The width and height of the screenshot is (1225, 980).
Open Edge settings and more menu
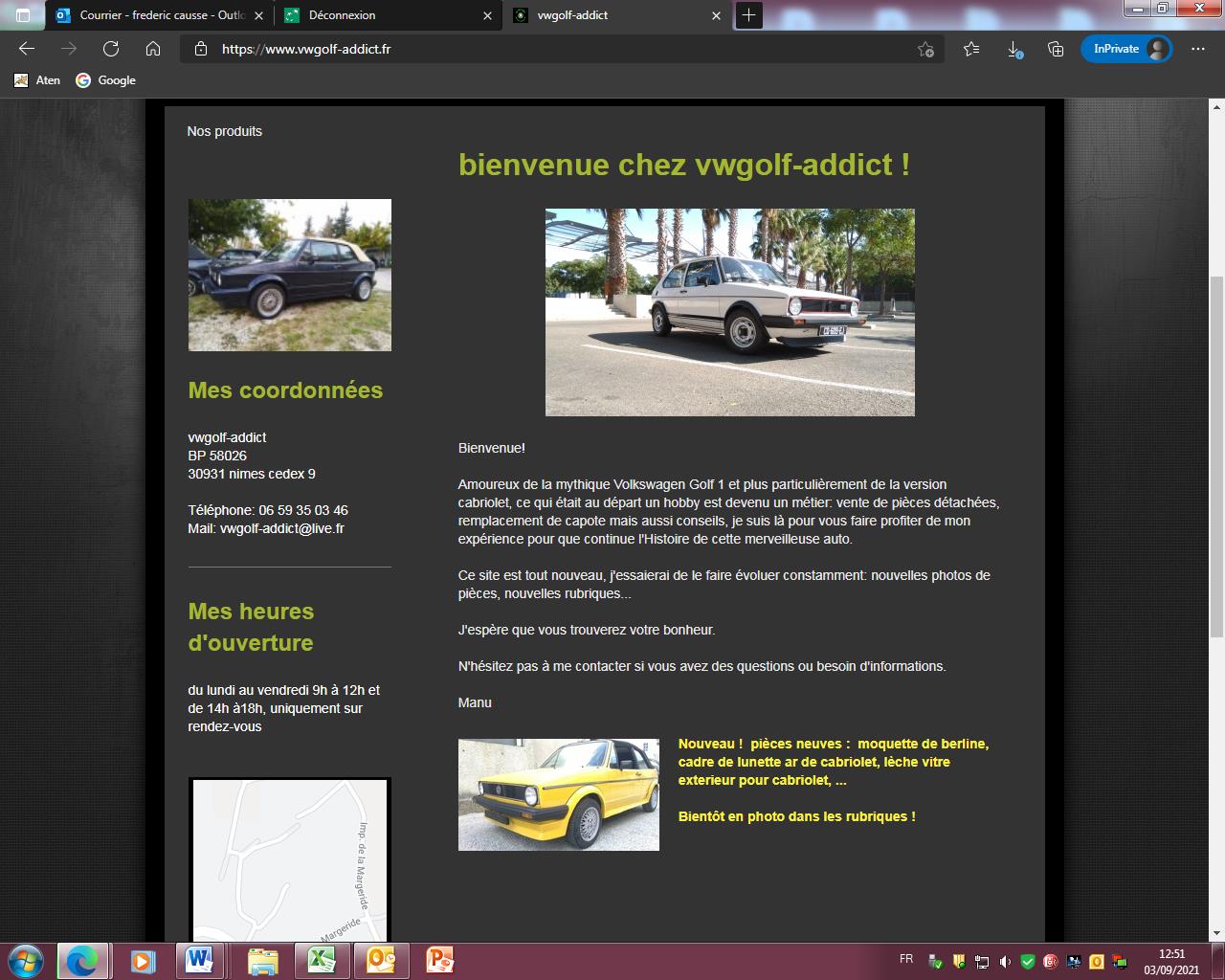coord(1198,49)
